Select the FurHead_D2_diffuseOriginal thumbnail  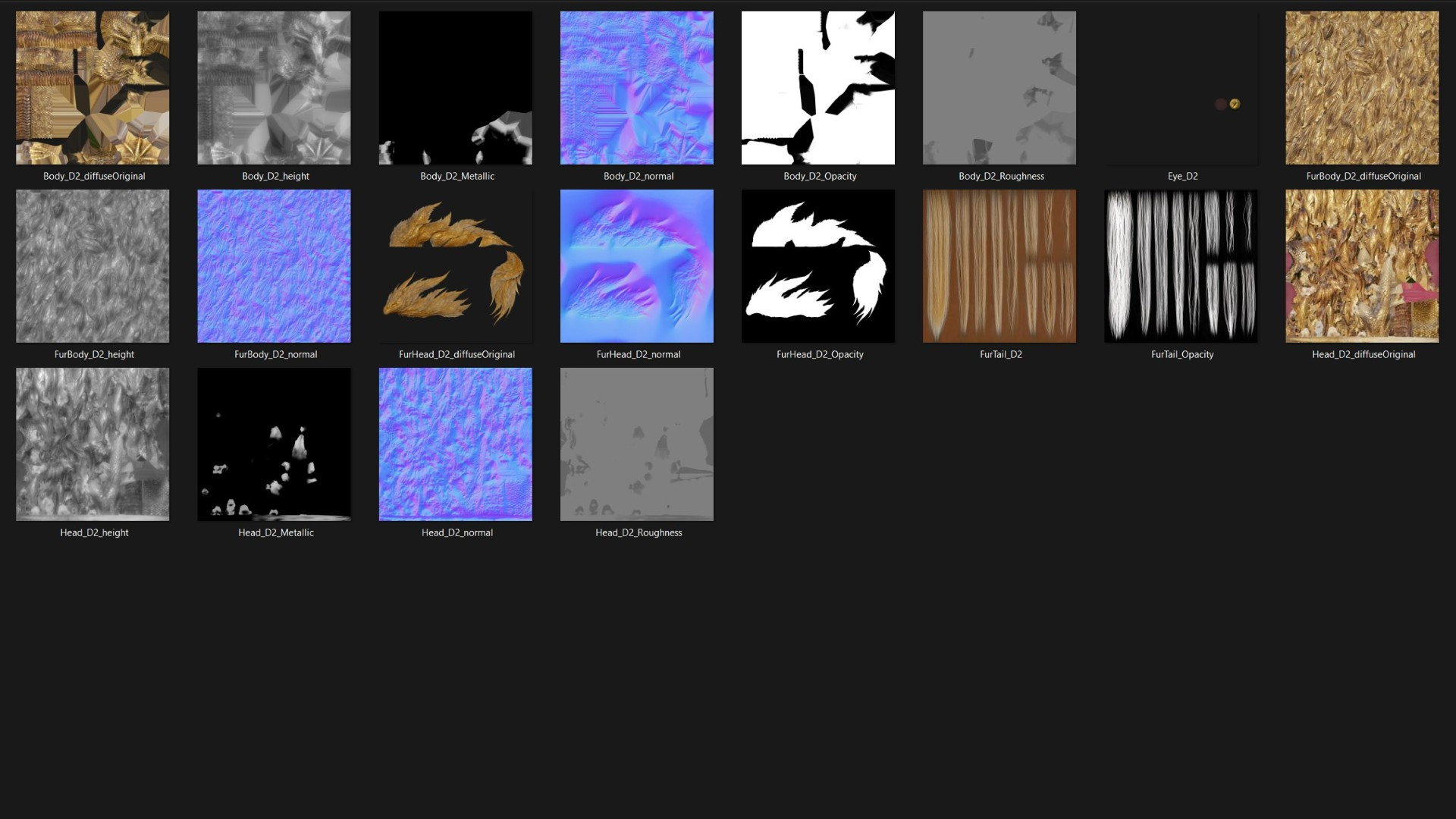click(455, 266)
